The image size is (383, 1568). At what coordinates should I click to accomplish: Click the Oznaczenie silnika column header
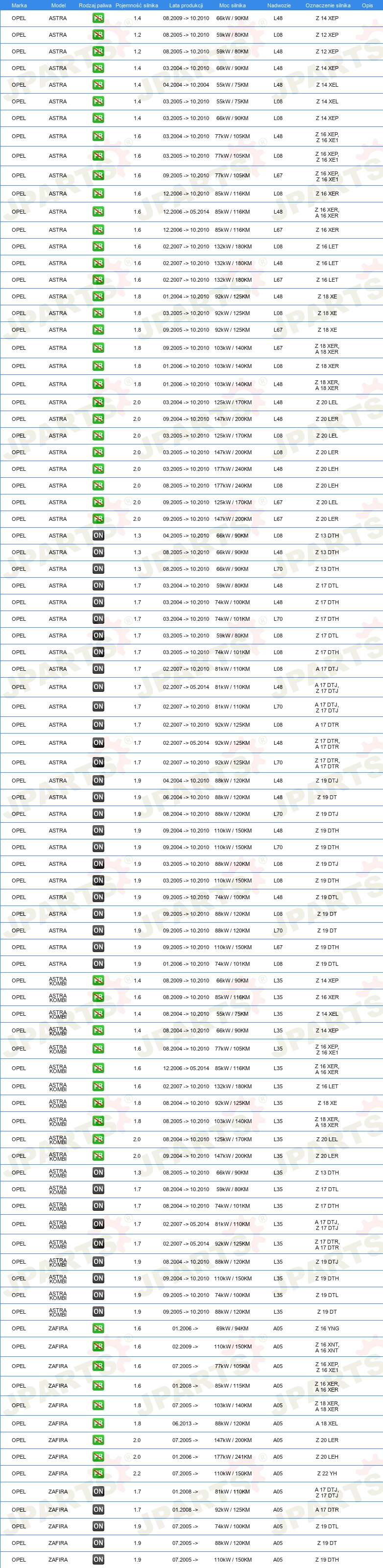click(328, 5)
